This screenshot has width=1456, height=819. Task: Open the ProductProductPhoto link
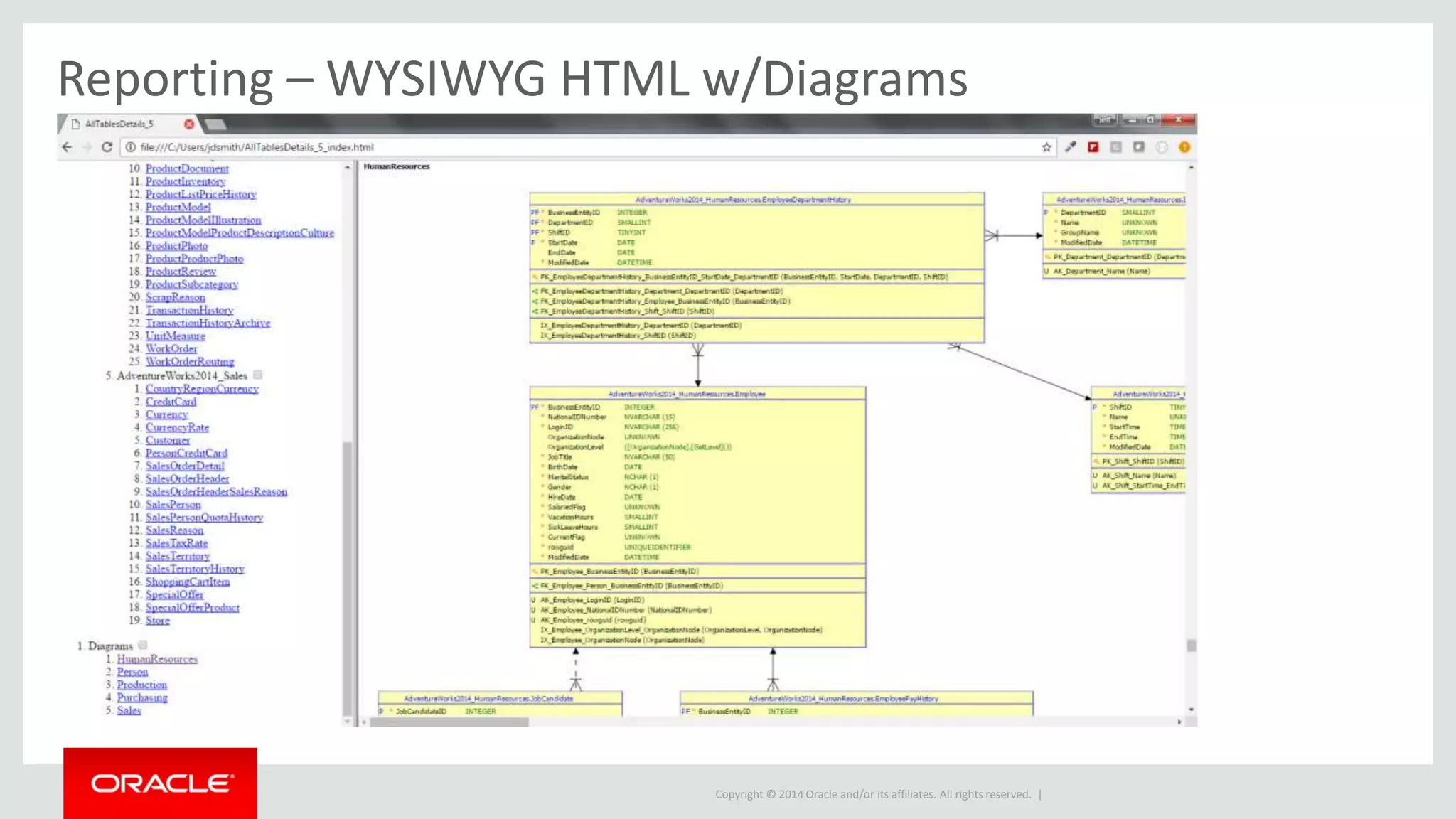click(x=194, y=259)
